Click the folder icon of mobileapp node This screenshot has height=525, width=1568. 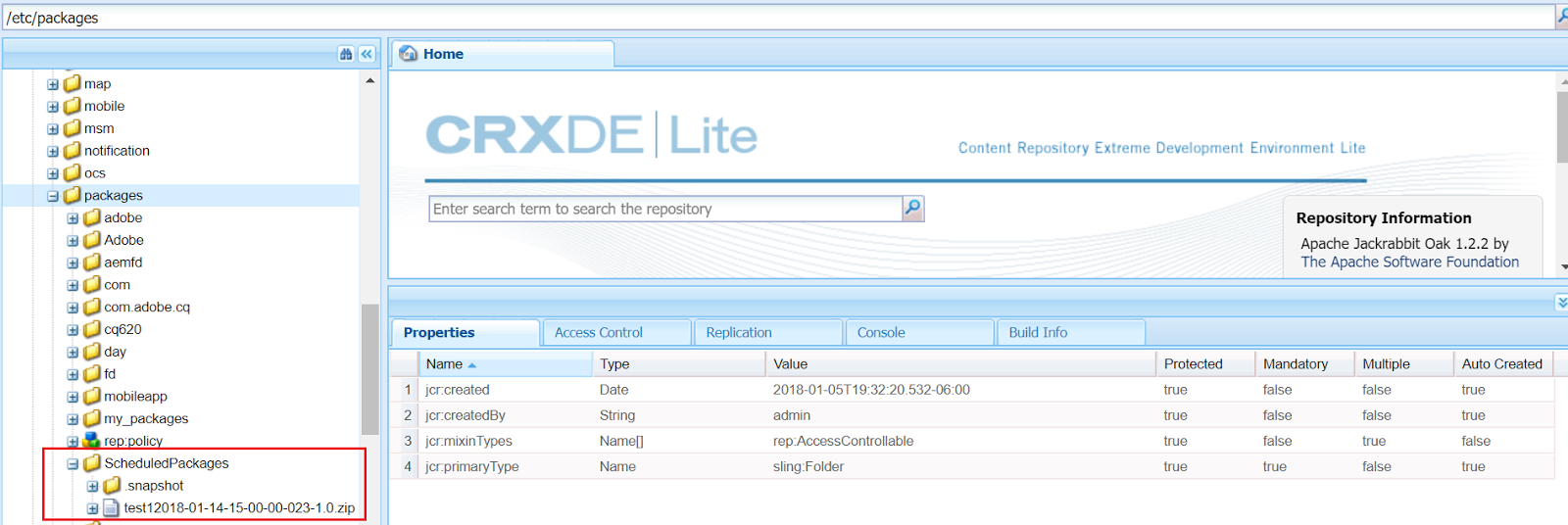92,396
